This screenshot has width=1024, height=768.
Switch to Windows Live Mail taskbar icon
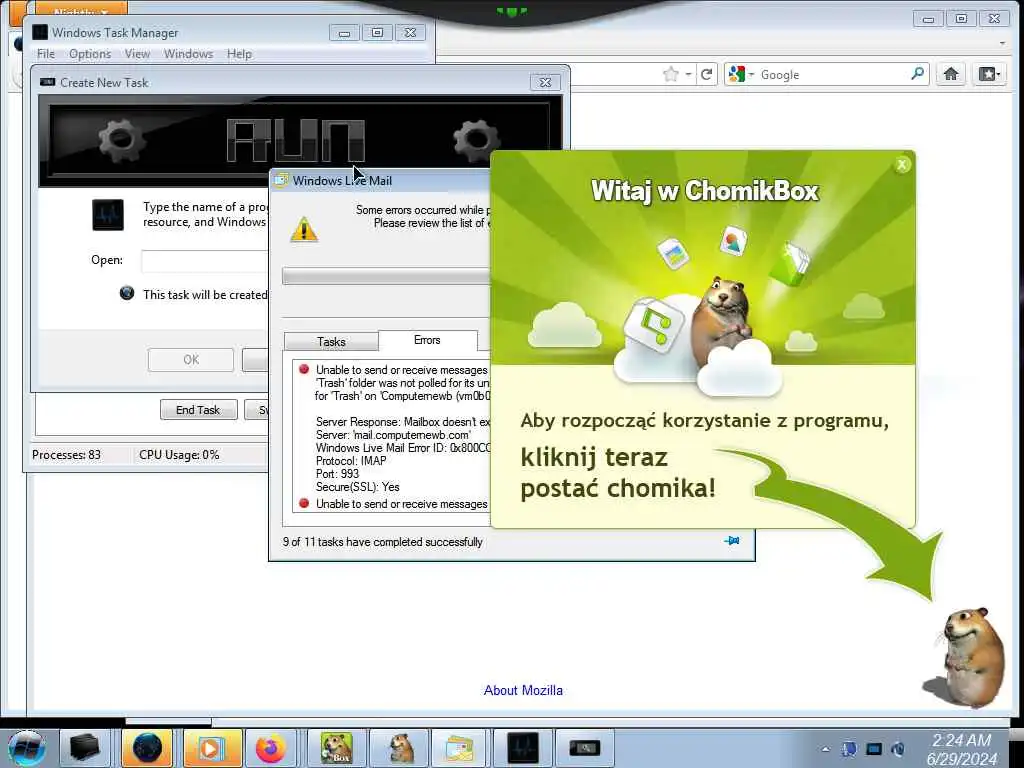460,748
